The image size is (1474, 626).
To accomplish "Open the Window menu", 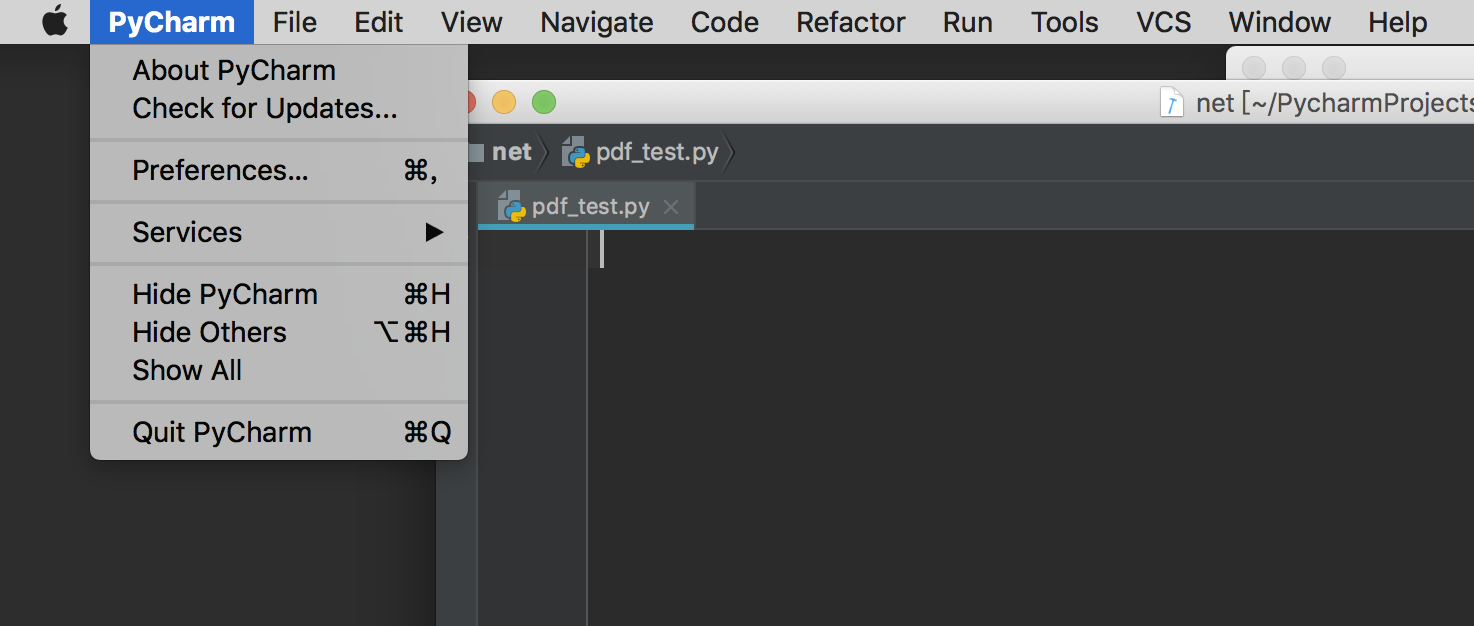I will pos(1280,22).
